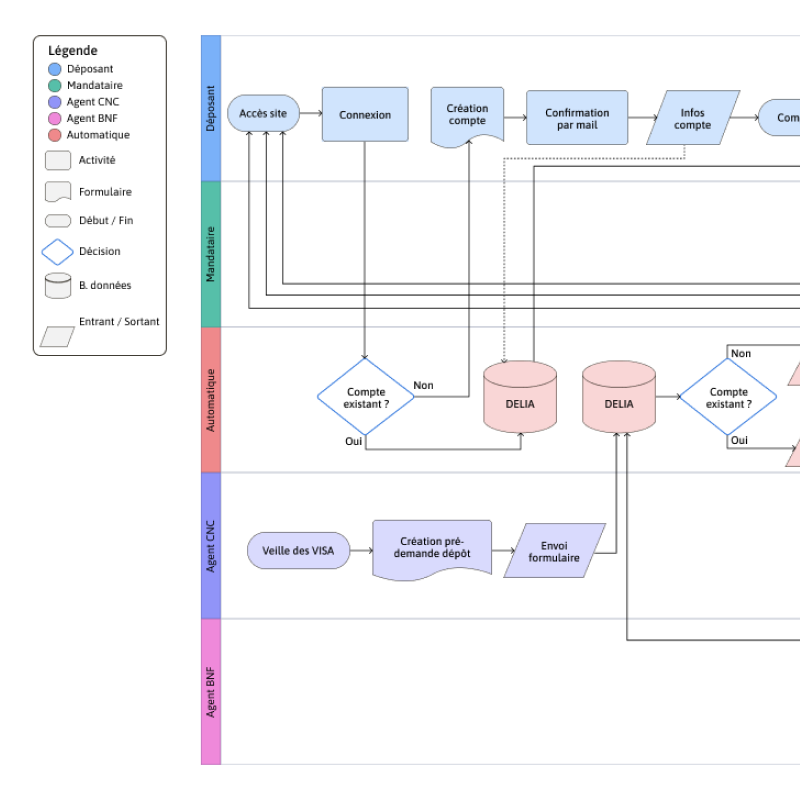Click 'Compte existant ?' diamond below Connexion
This screenshot has width=800, height=800.
point(365,397)
